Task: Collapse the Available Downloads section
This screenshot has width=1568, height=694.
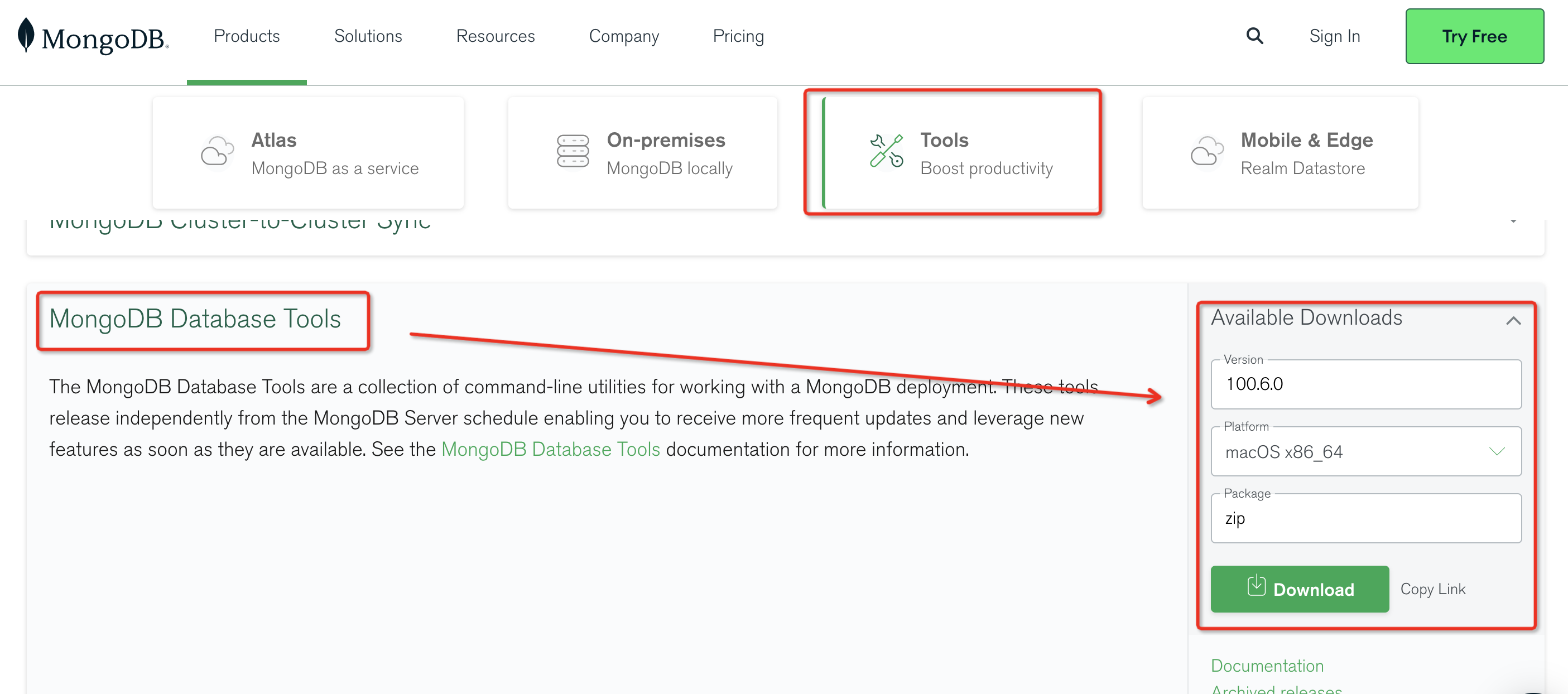Action: (1513, 320)
